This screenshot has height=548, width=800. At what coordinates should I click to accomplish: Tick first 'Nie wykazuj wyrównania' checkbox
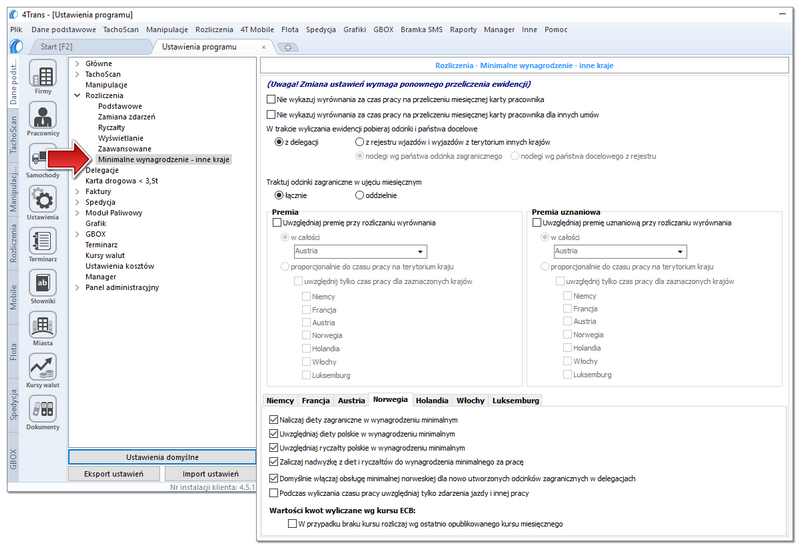271,99
